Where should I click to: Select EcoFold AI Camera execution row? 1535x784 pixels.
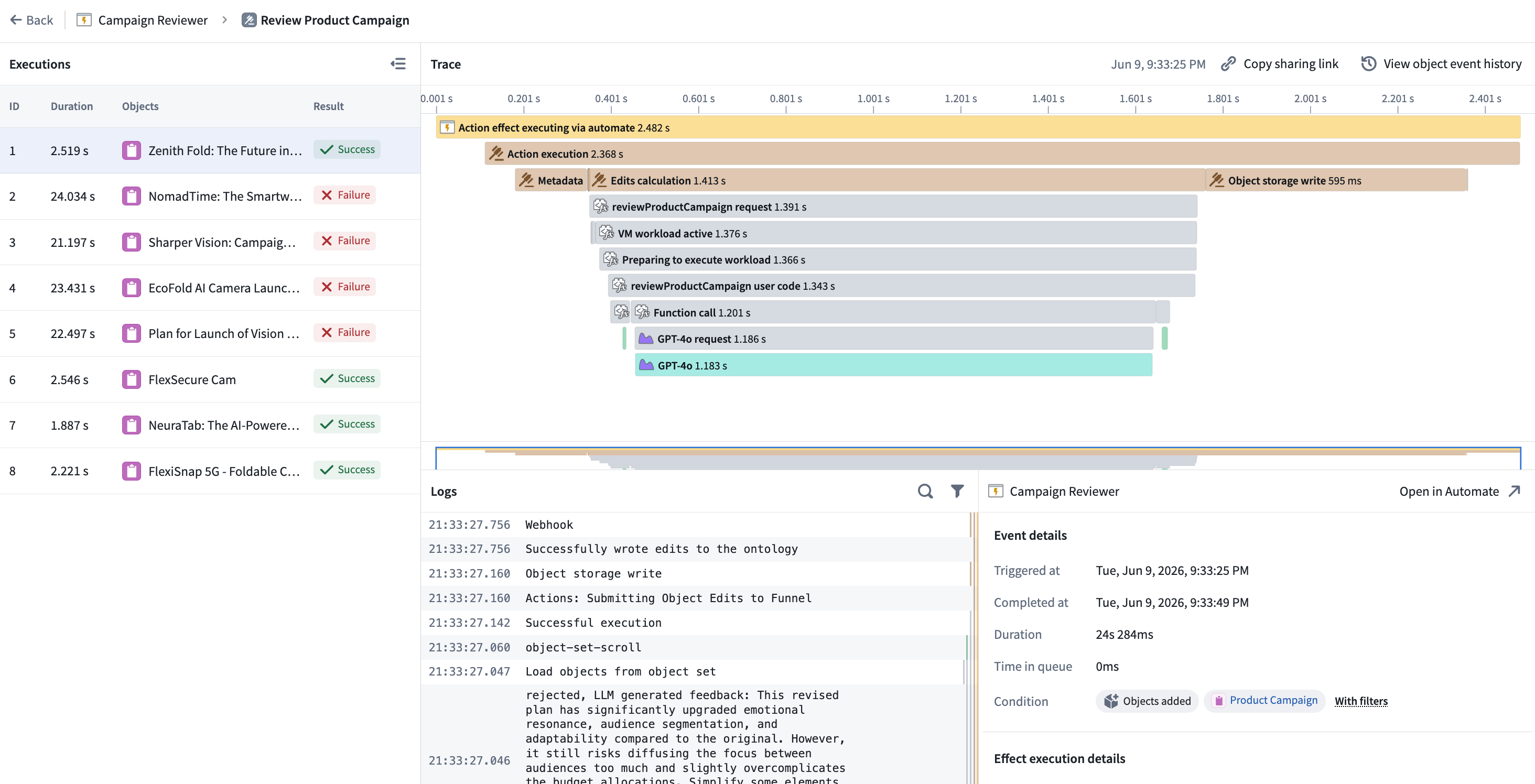point(210,288)
